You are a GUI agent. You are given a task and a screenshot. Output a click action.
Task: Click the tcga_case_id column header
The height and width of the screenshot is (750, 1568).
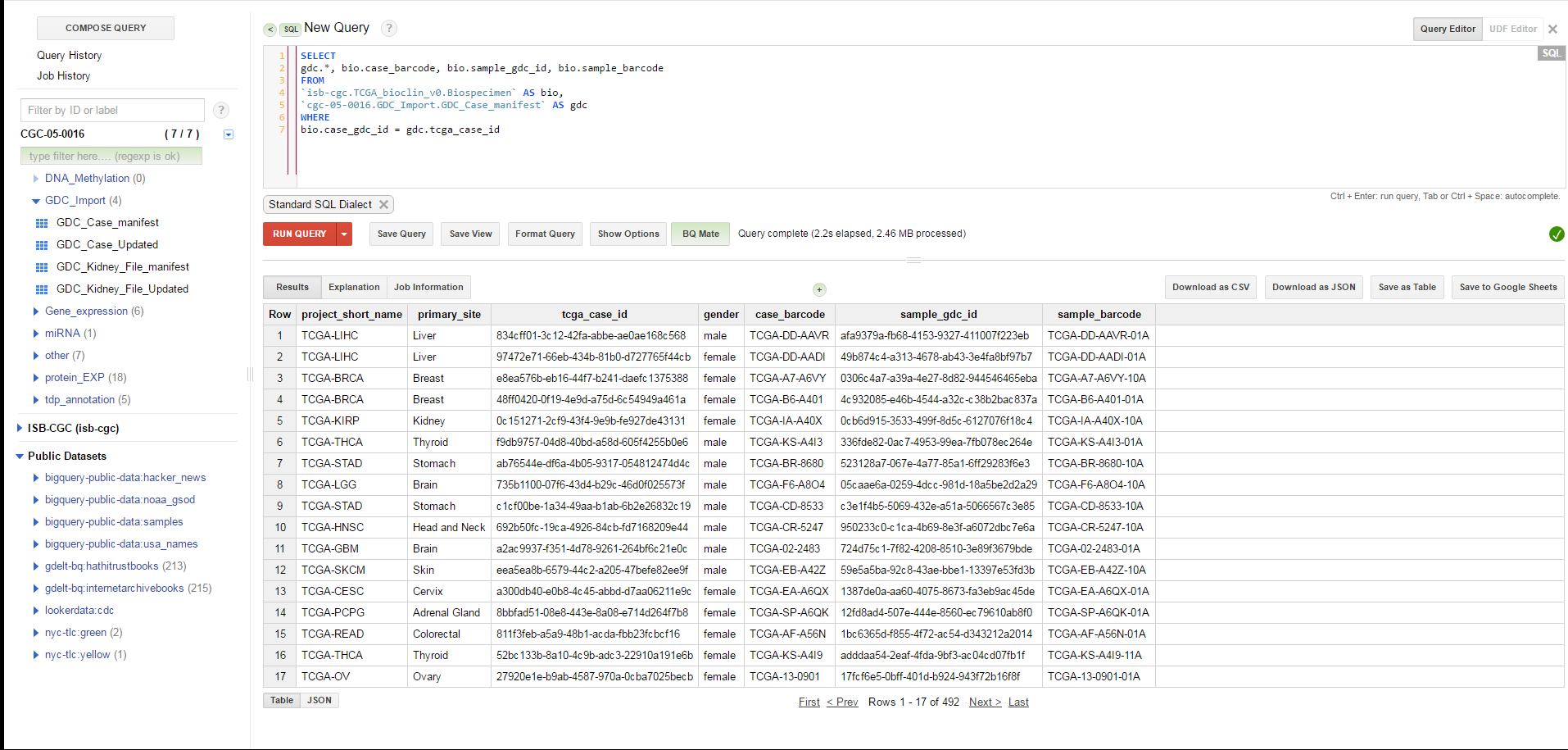[x=595, y=315]
